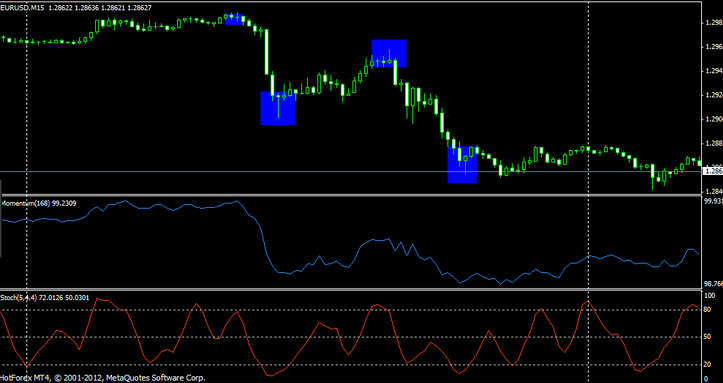The image size is (723, 383).
Task: Click the Momentum(168) 99.2309 indicator label
Action: (x=39, y=203)
